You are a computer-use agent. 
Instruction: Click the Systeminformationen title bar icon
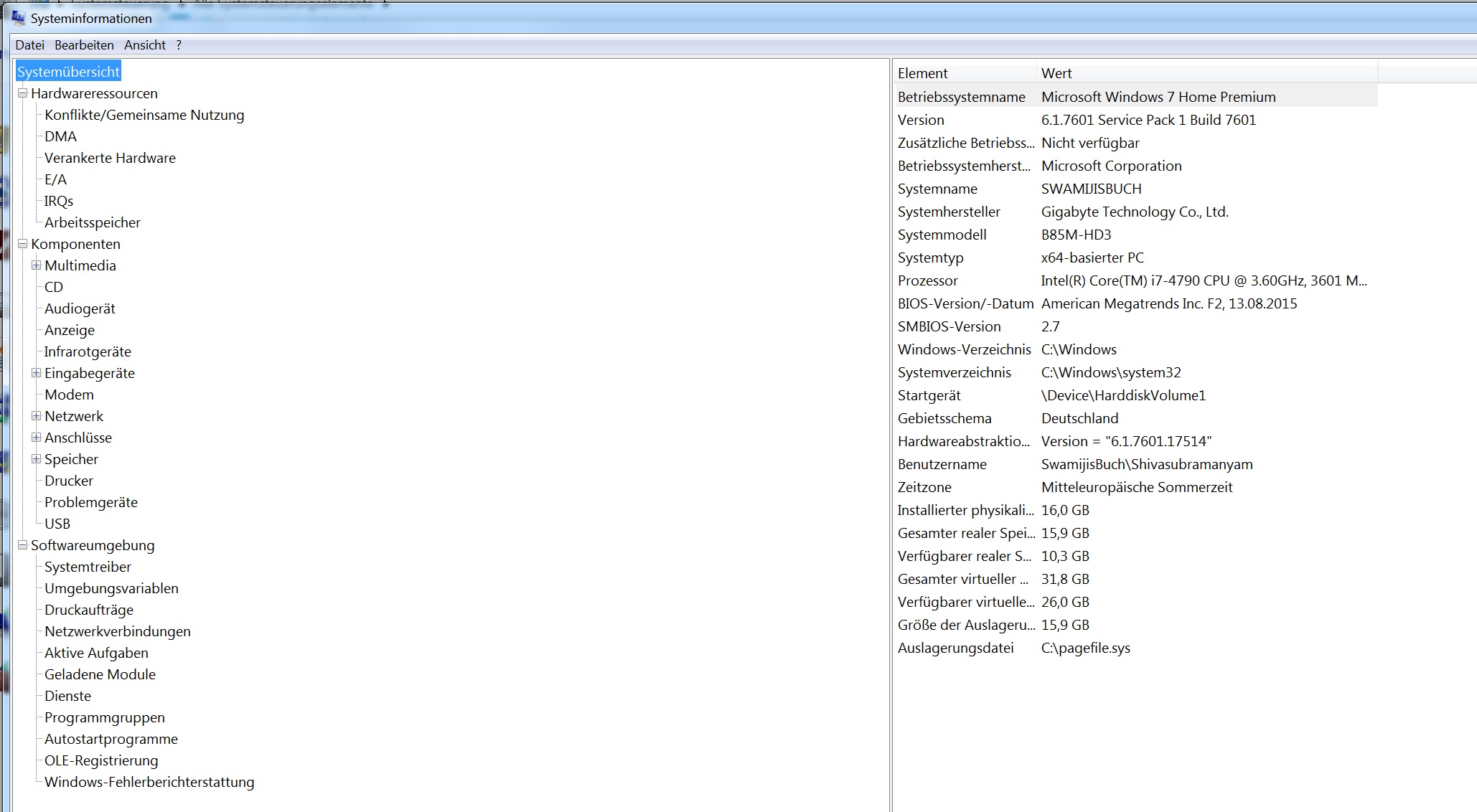click(18, 17)
